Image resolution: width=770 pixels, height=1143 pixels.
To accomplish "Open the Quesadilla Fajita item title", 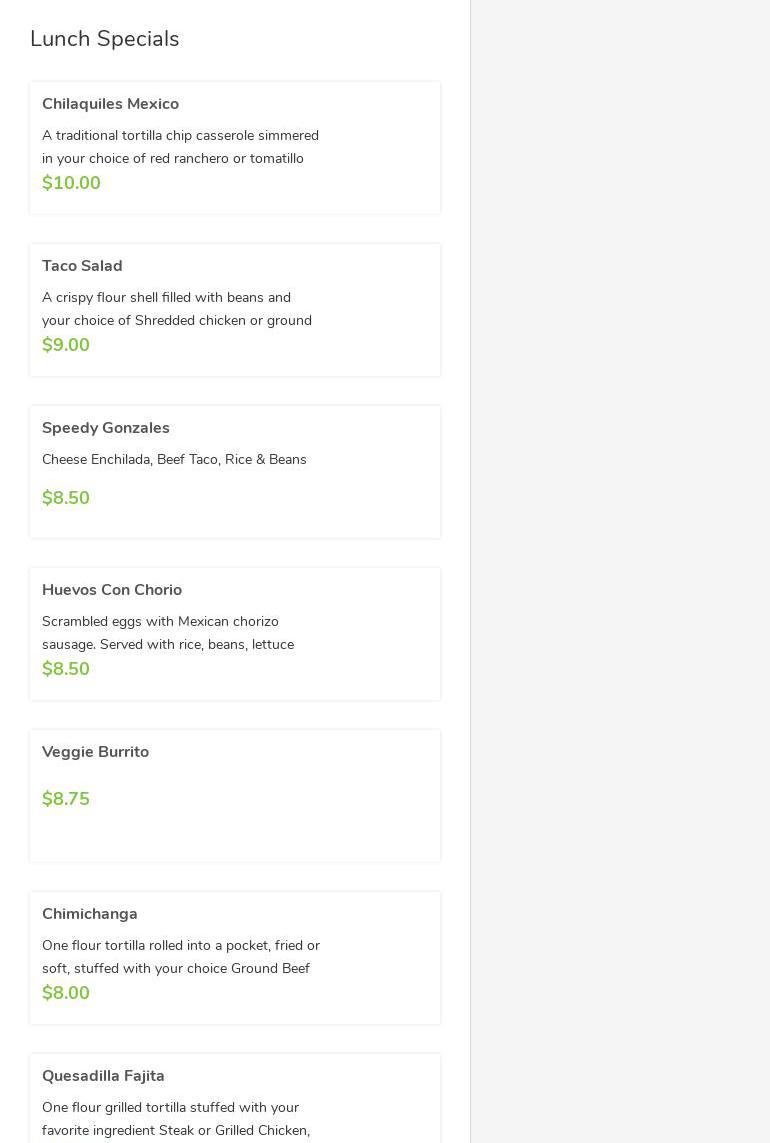I will click(x=103, y=1076).
